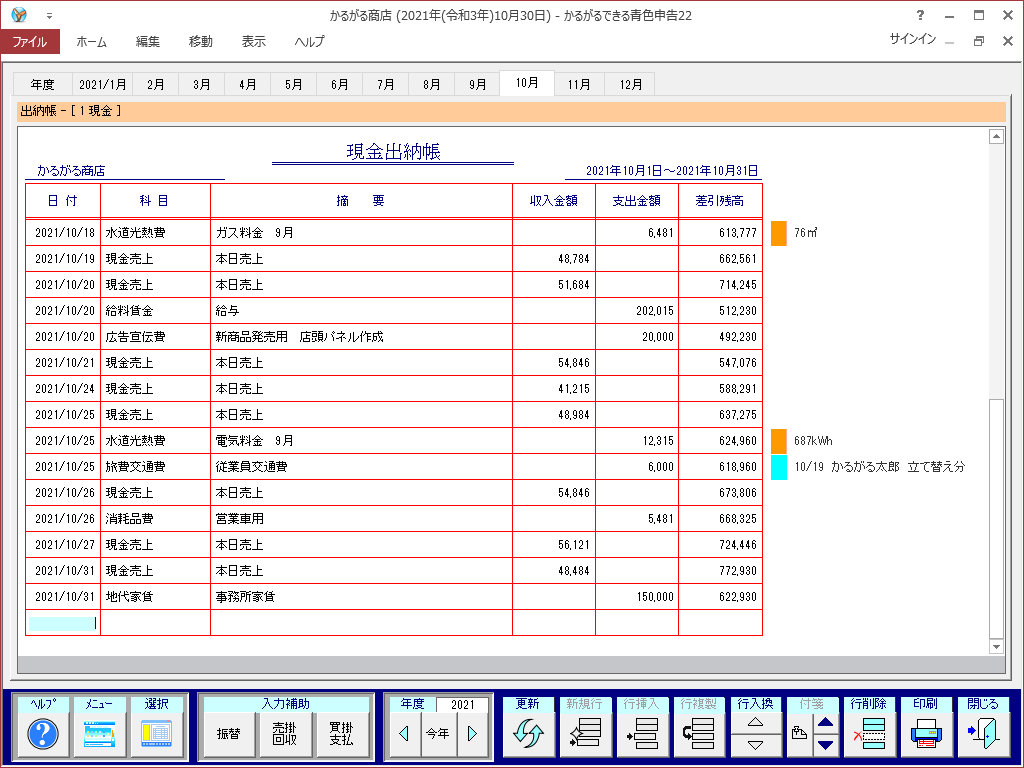Open the 編集 ribbon tab
This screenshot has width=1024, height=768.
click(148, 41)
